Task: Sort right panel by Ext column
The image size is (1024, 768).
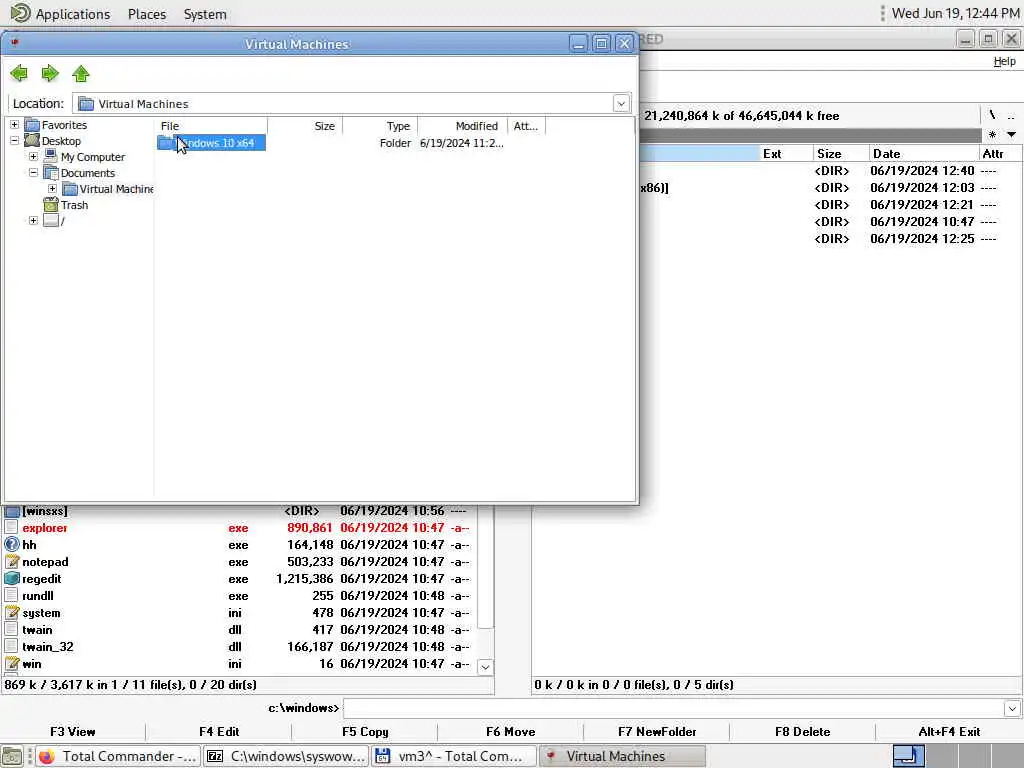Action: click(x=786, y=153)
